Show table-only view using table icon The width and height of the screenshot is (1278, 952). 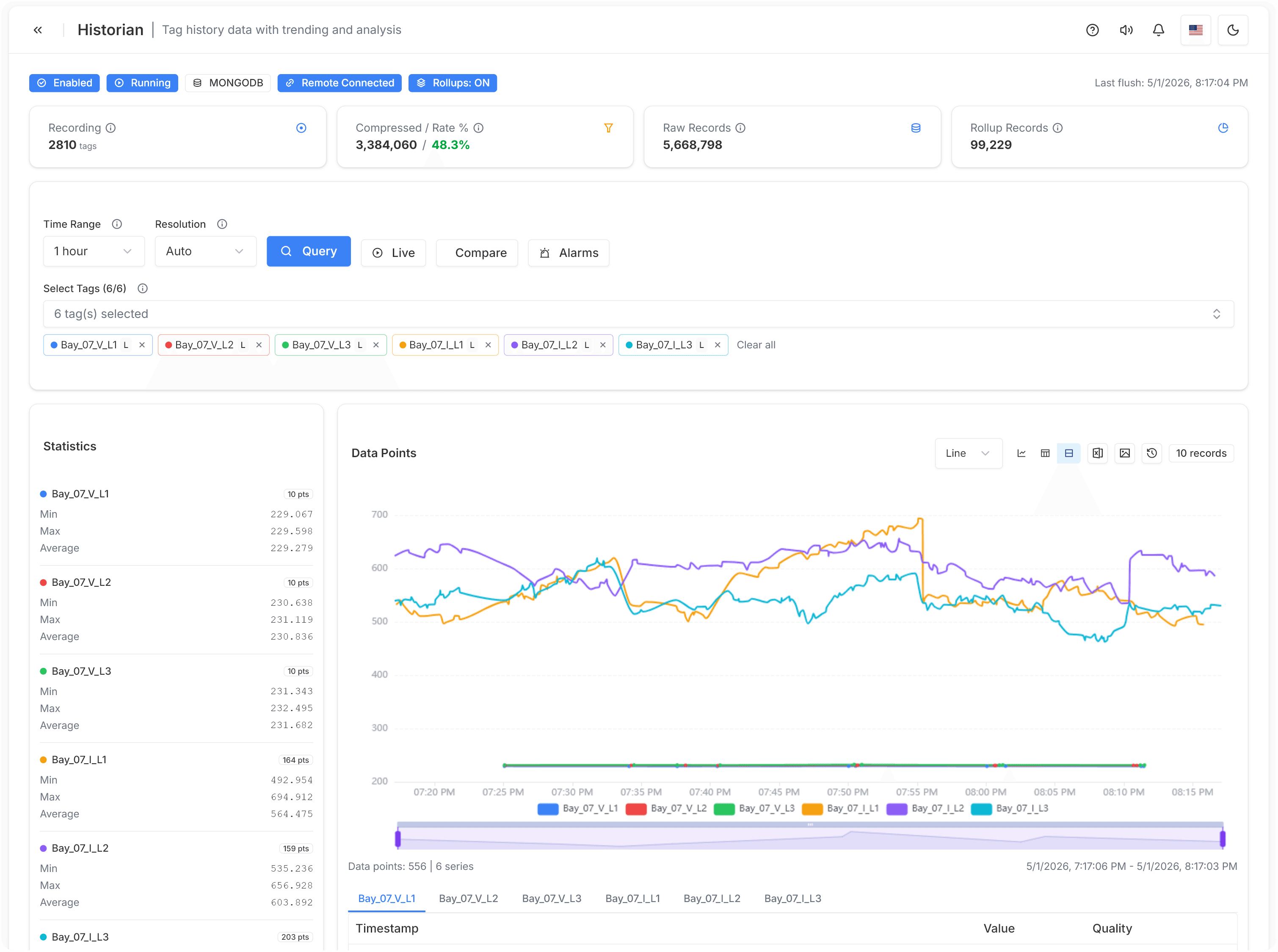pyautogui.click(x=1045, y=453)
